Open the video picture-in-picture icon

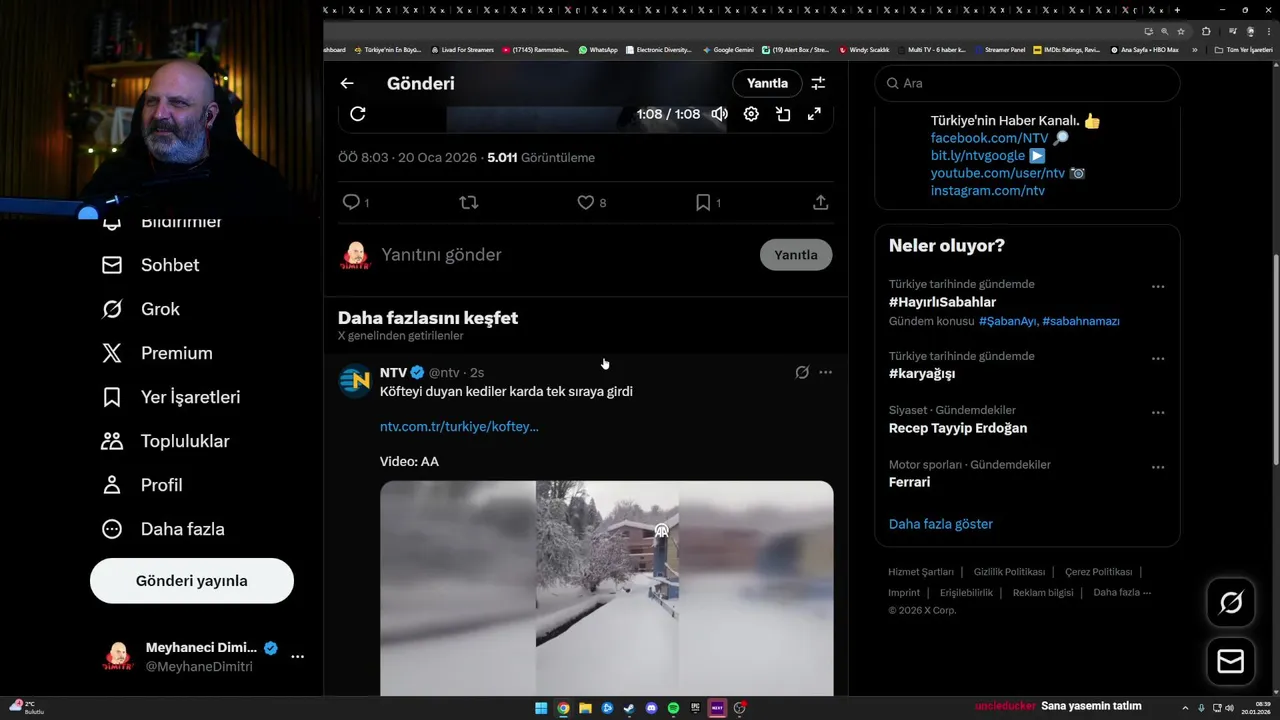[x=783, y=114]
